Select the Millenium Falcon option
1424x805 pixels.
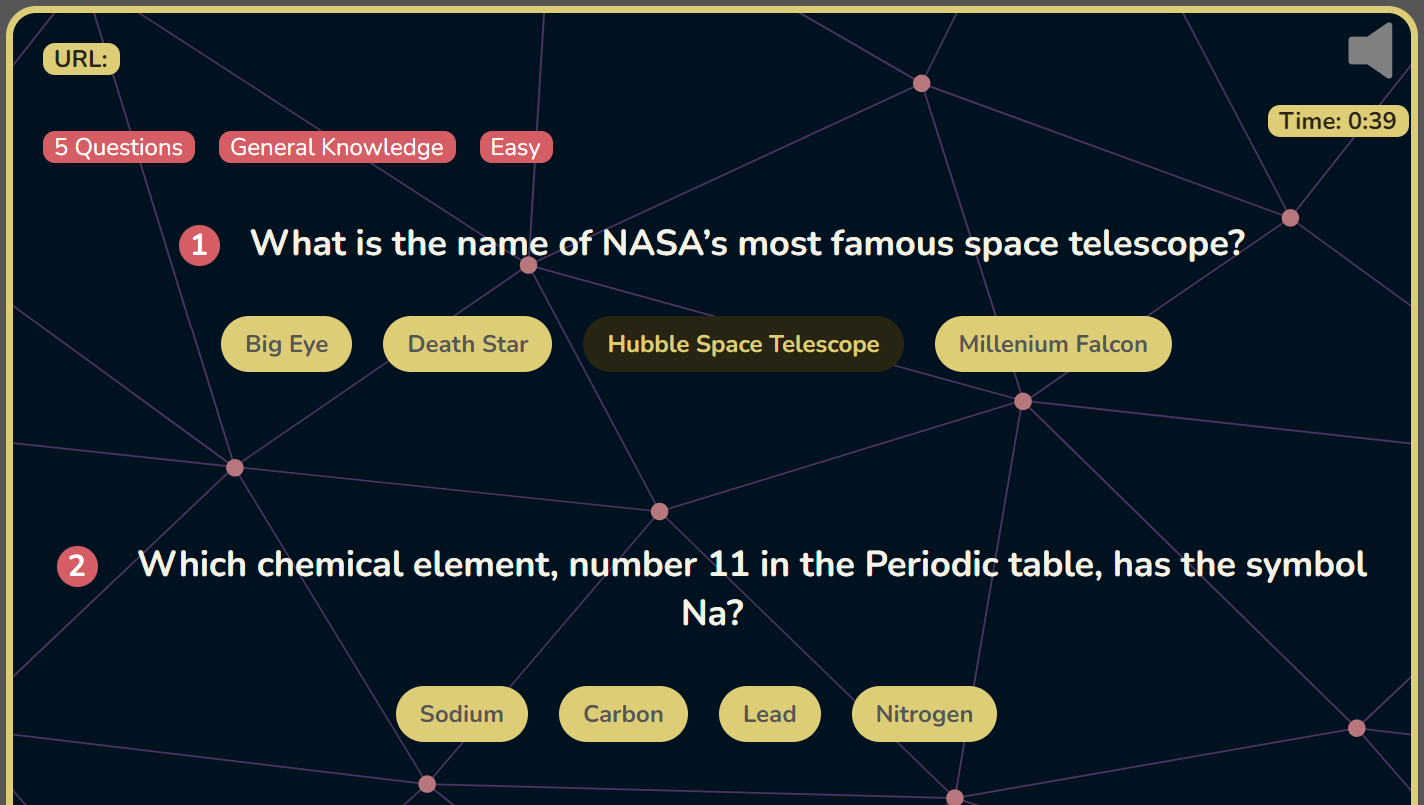(1053, 344)
